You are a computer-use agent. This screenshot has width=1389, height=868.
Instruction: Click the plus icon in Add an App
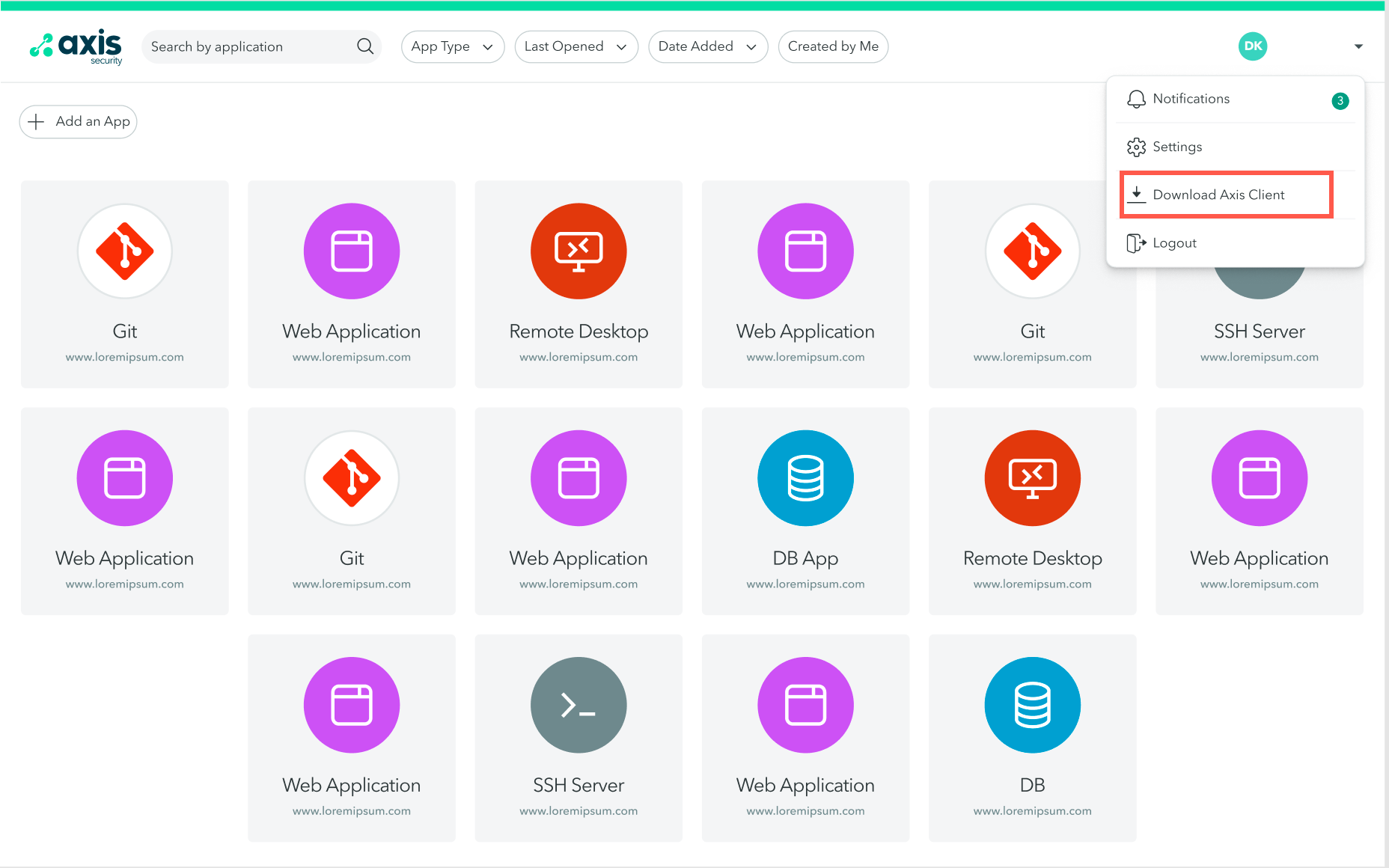[x=36, y=121]
